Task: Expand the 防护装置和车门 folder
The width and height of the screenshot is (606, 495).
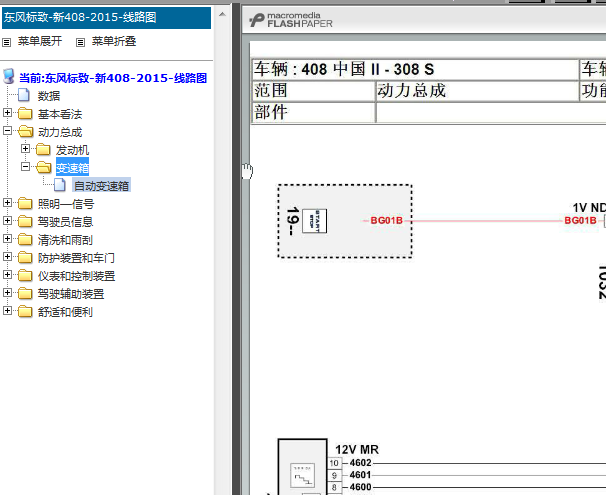Action: click(7, 256)
